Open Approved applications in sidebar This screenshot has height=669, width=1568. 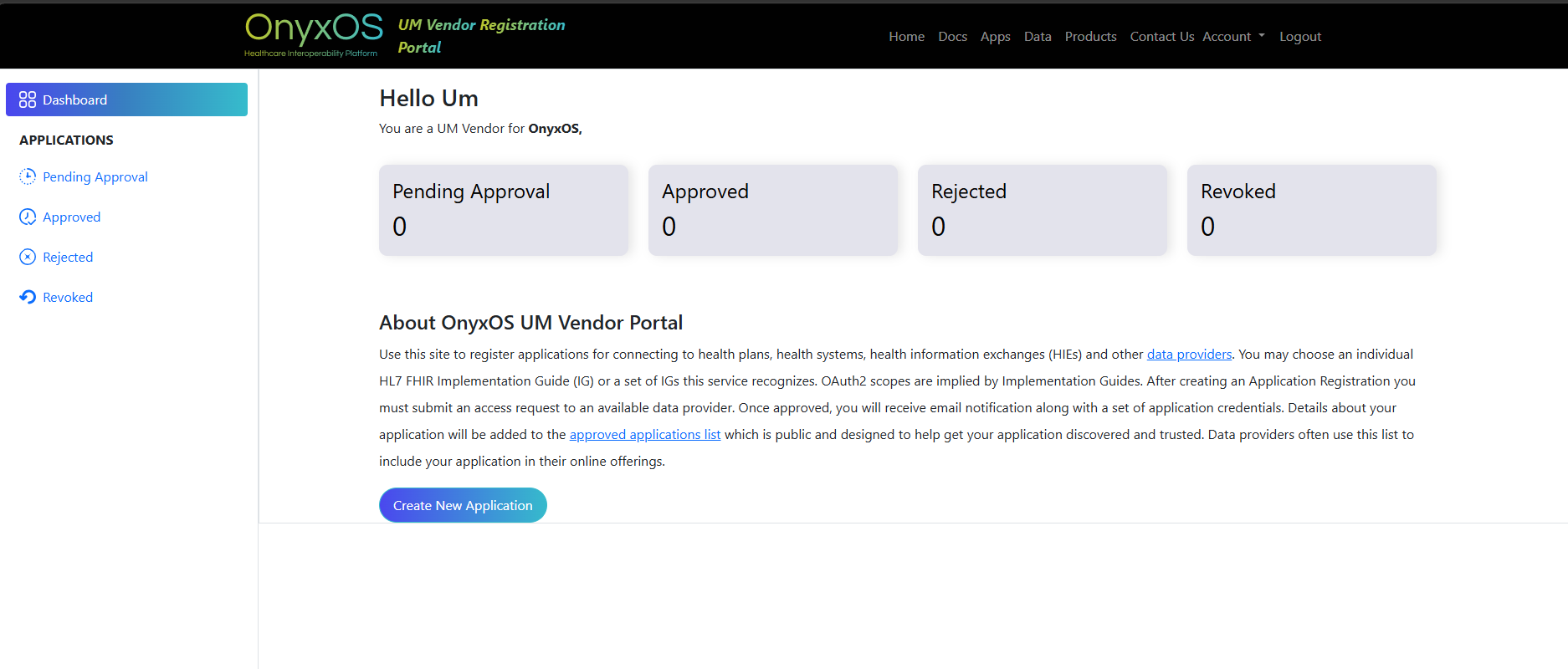pyautogui.click(x=71, y=217)
